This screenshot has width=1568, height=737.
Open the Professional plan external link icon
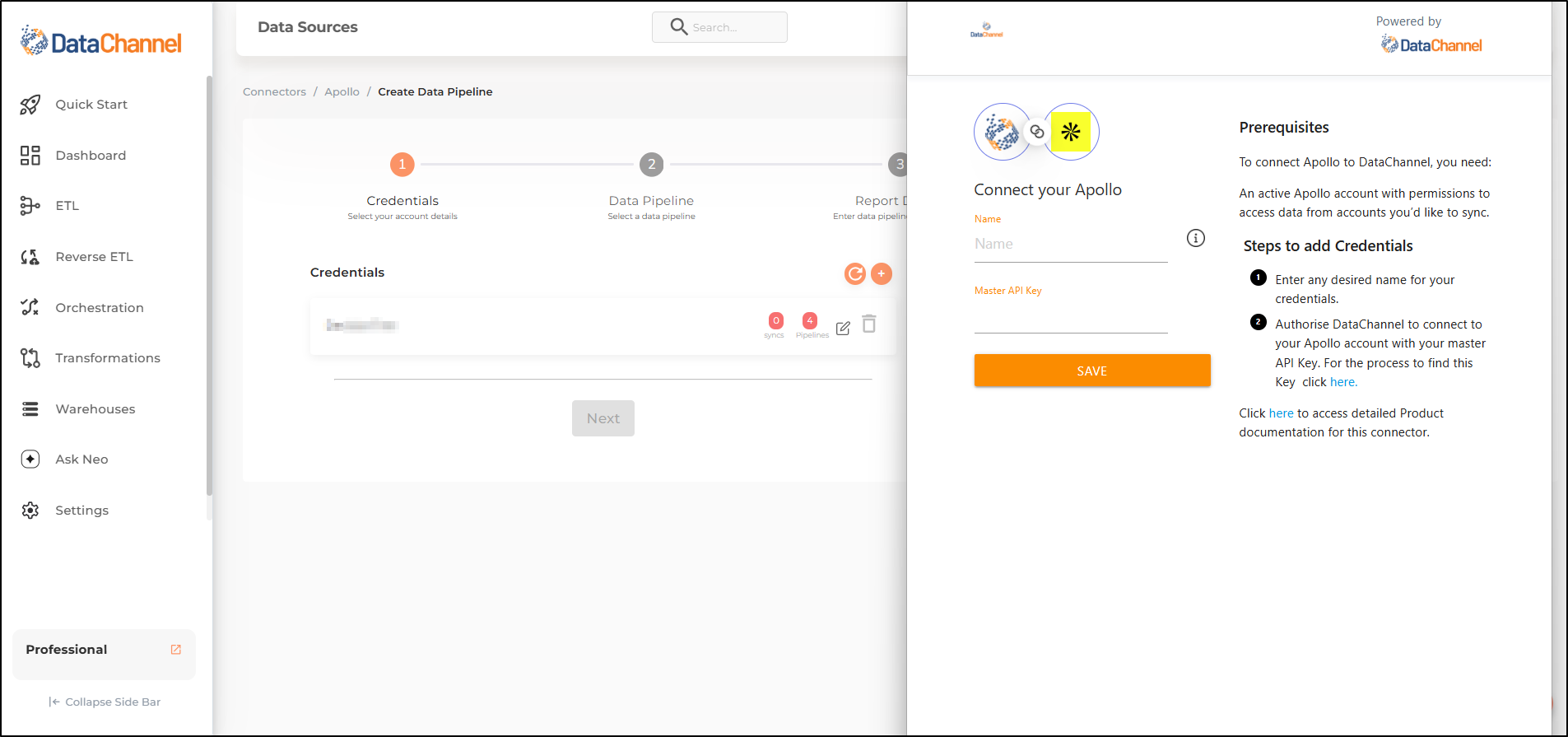176,650
